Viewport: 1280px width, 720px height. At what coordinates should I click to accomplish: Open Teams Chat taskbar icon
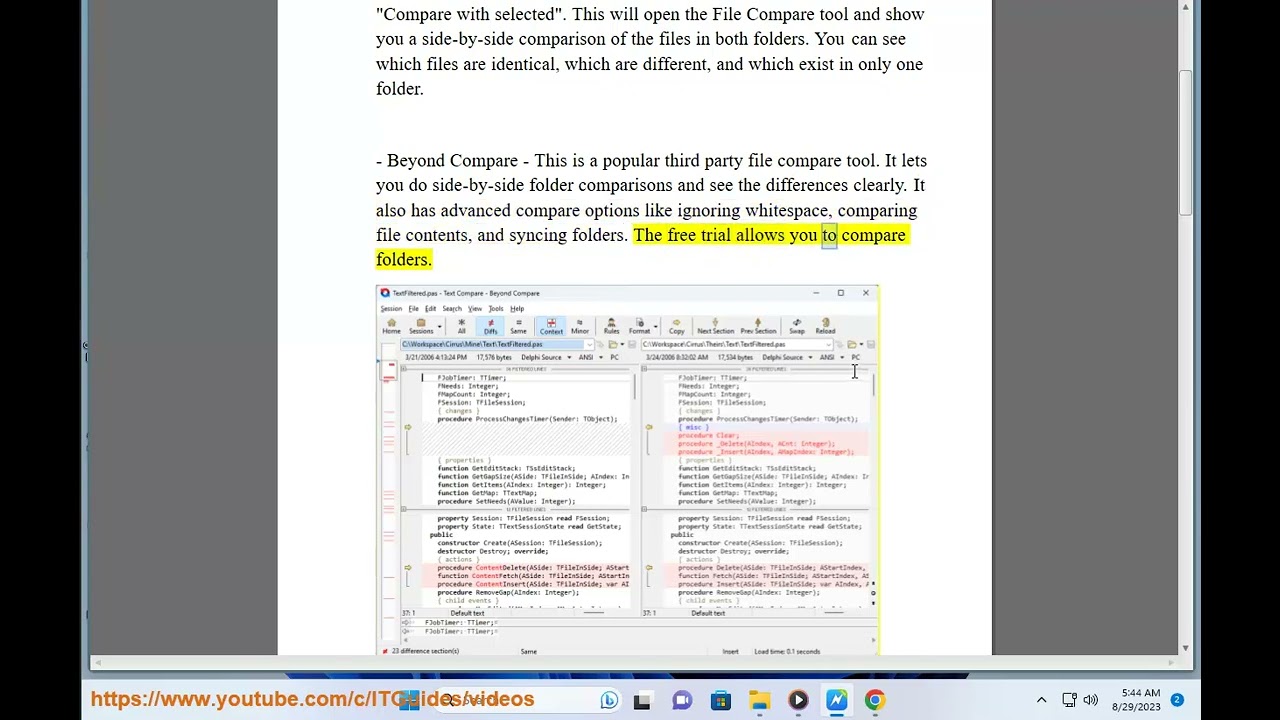682,700
